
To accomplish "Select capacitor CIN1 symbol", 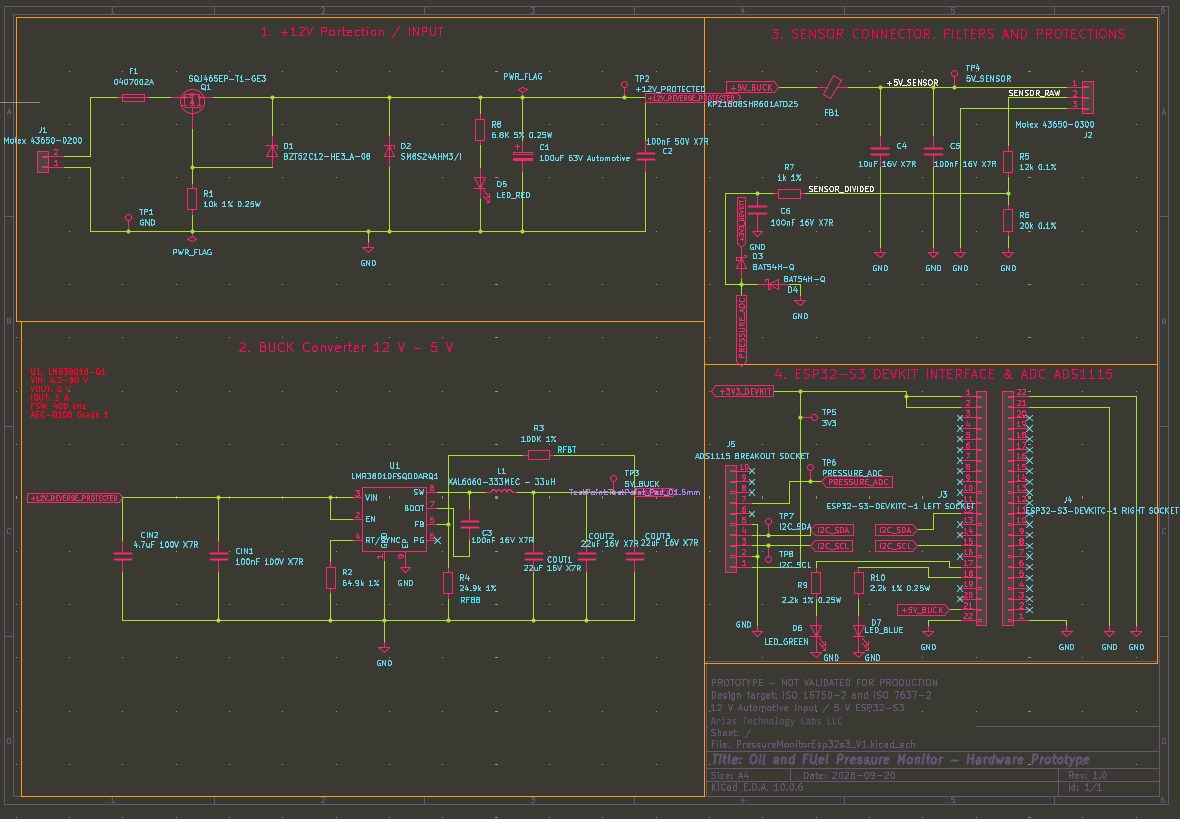I will click(x=219, y=557).
